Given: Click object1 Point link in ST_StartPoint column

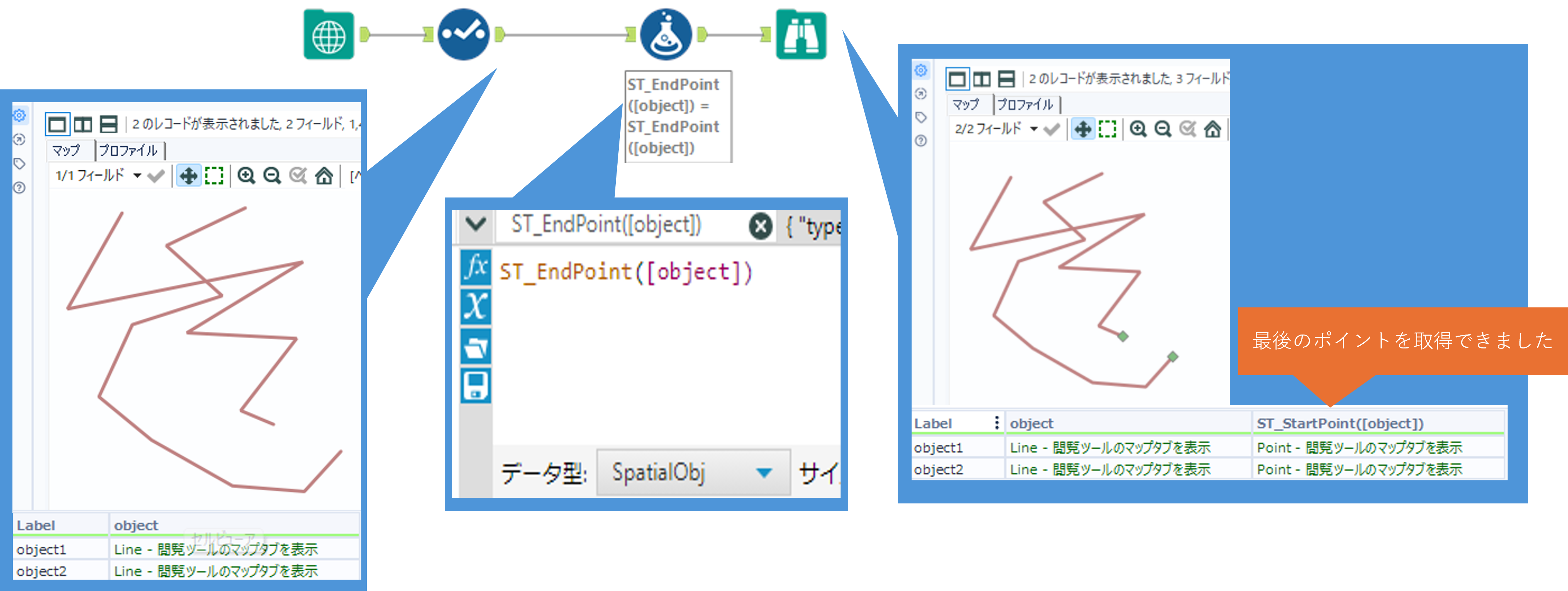Looking at the screenshot, I should [1359, 448].
